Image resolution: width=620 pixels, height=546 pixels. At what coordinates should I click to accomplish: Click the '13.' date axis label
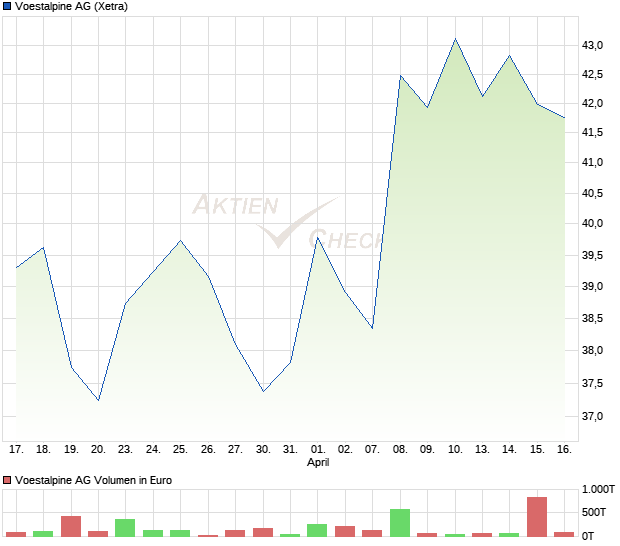click(482, 450)
